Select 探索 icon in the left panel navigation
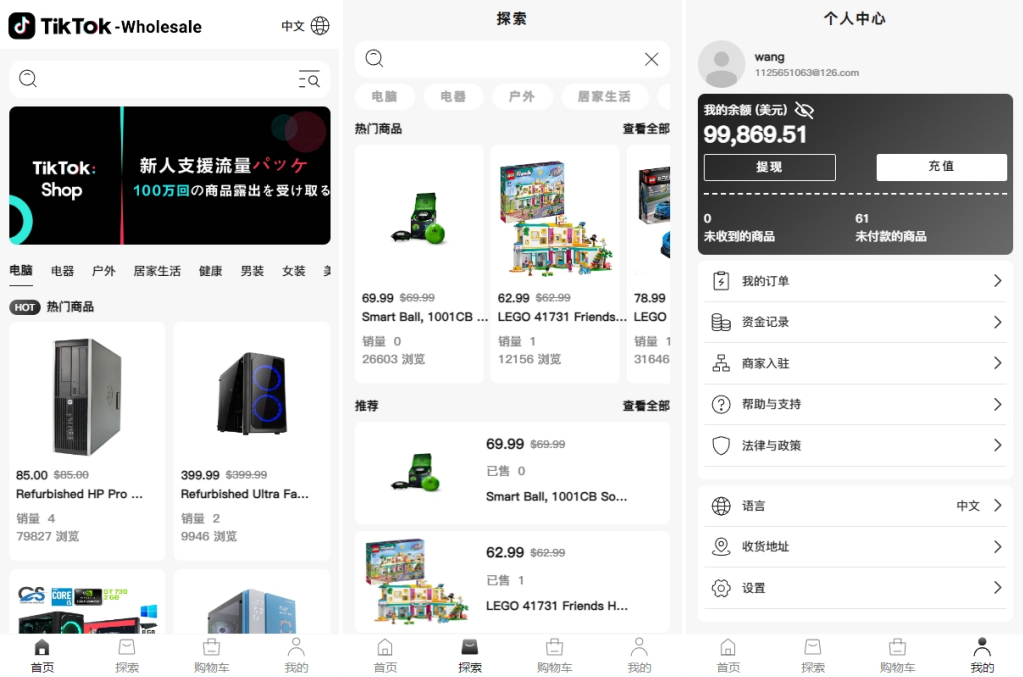Screen dimensions: 1023x677 pyautogui.click(x=127, y=647)
